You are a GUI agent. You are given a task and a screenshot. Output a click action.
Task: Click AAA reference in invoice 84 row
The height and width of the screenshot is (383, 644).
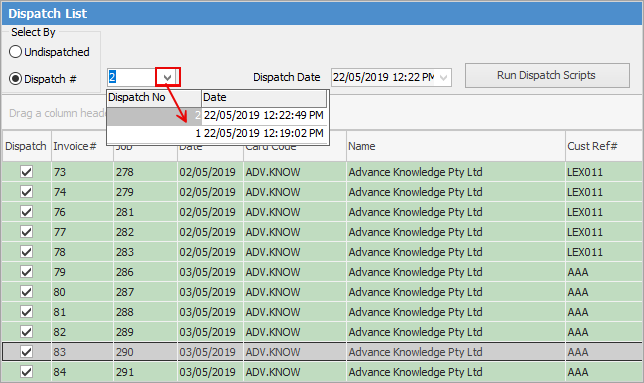point(604,372)
